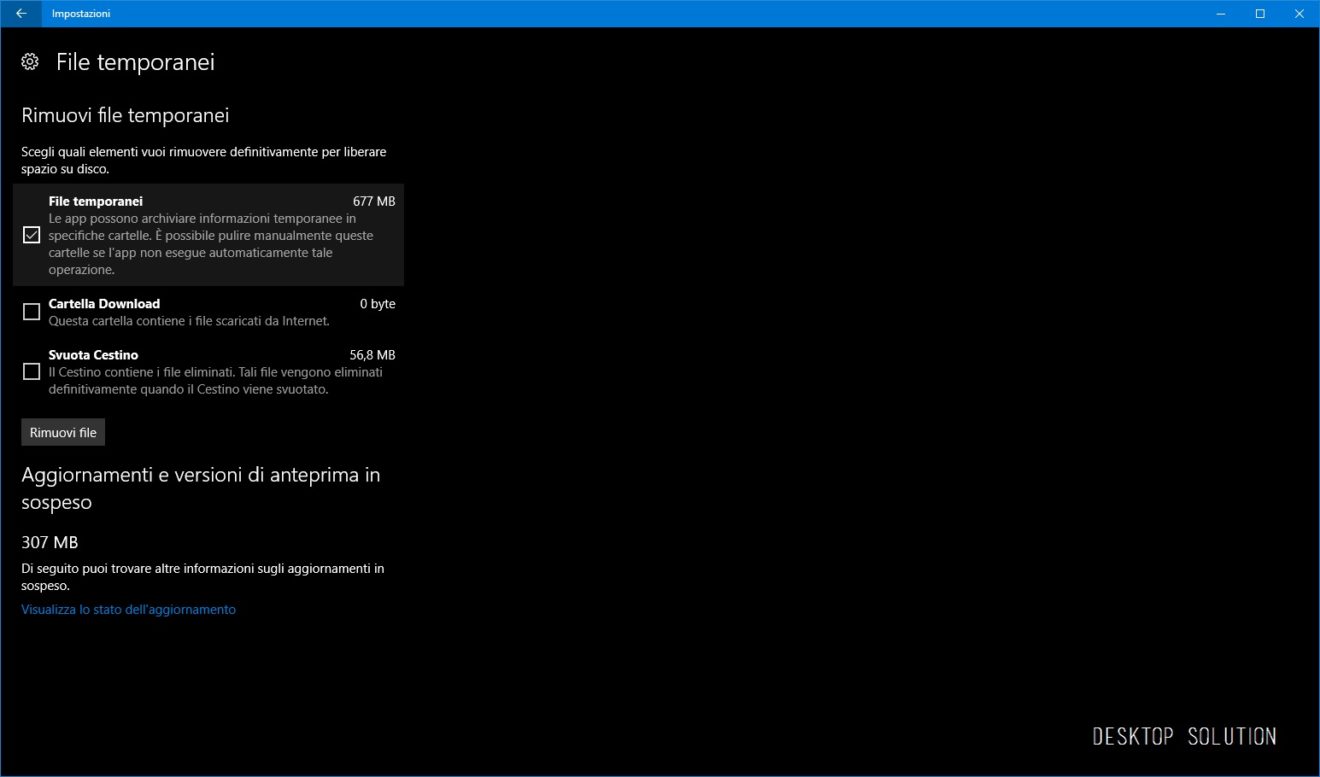
Task: Click the settings gear icon beside File temporanei
Action: click(x=30, y=62)
